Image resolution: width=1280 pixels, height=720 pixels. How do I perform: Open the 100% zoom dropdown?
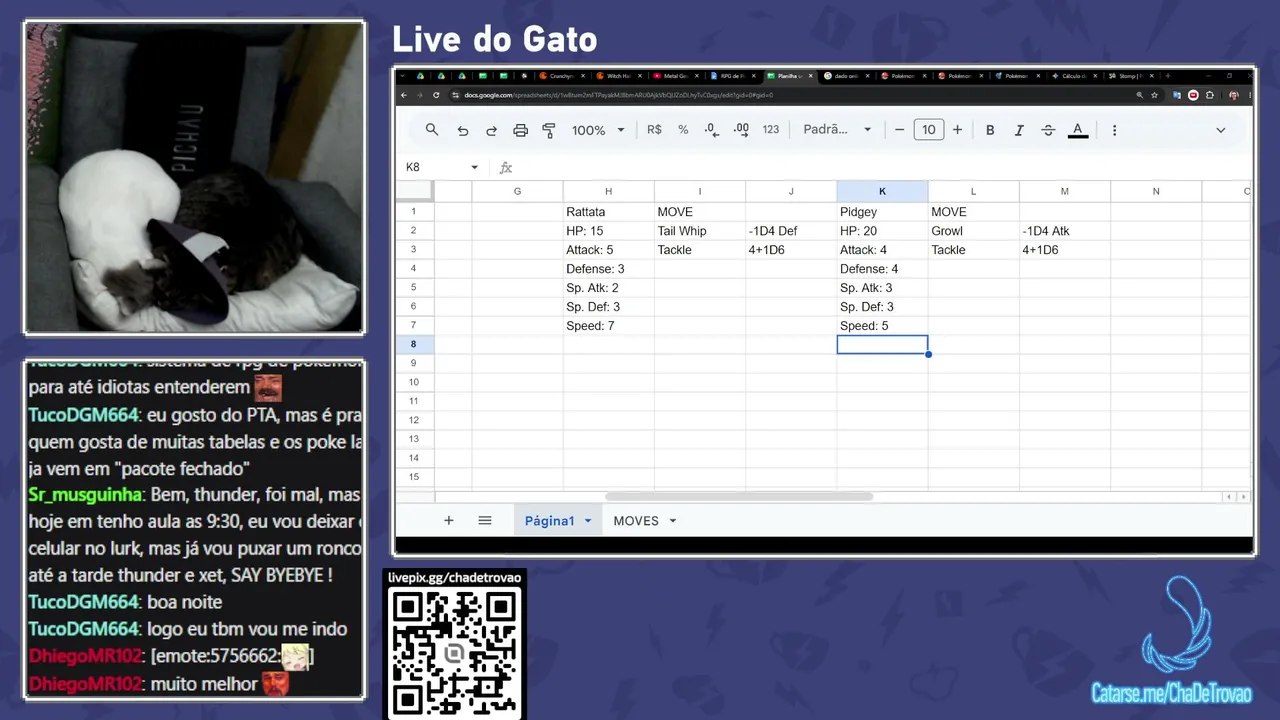pos(598,130)
